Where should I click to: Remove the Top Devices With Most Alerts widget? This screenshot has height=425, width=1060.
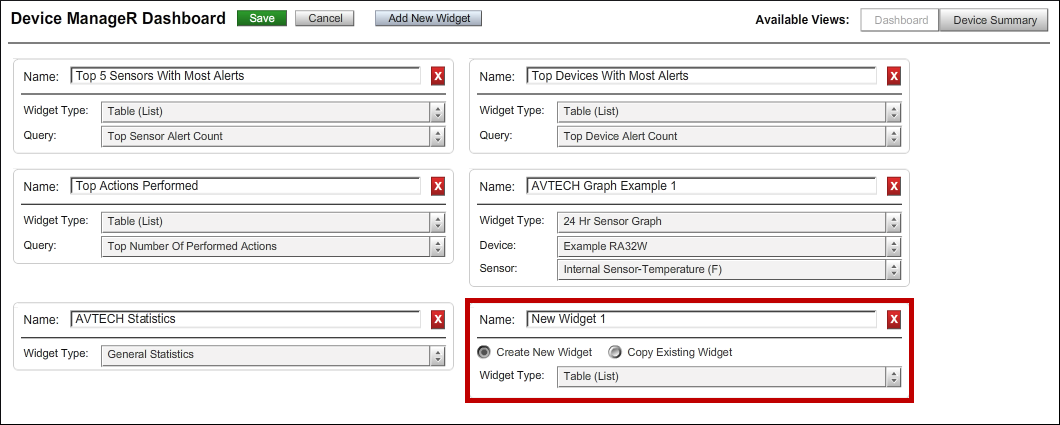click(894, 76)
